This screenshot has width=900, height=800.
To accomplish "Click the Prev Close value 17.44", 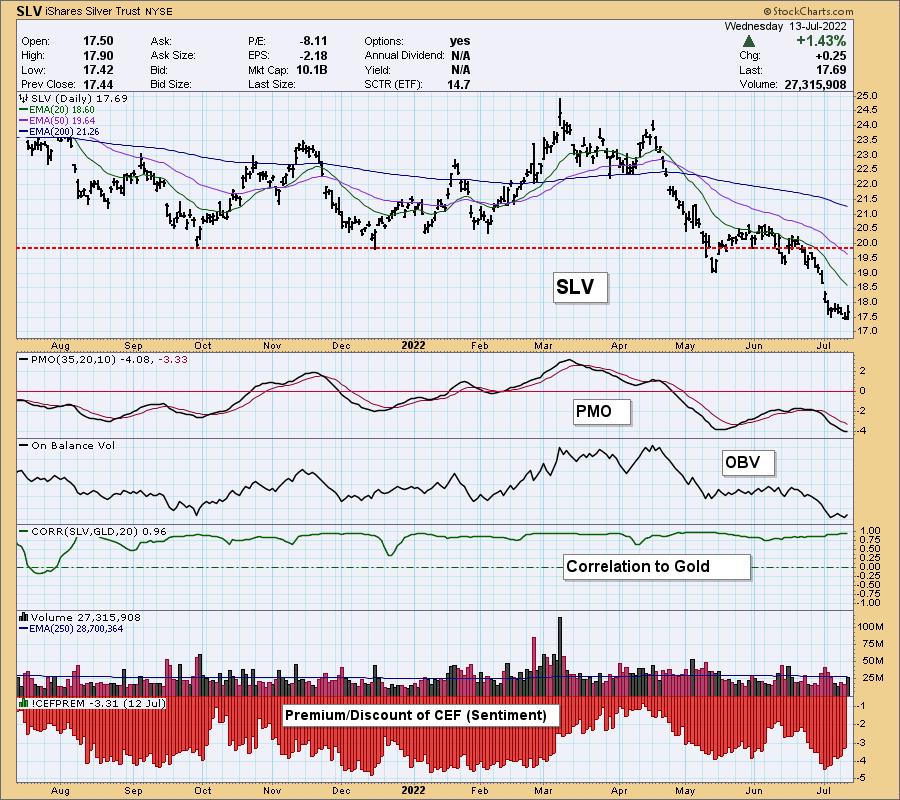I will point(98,84).
